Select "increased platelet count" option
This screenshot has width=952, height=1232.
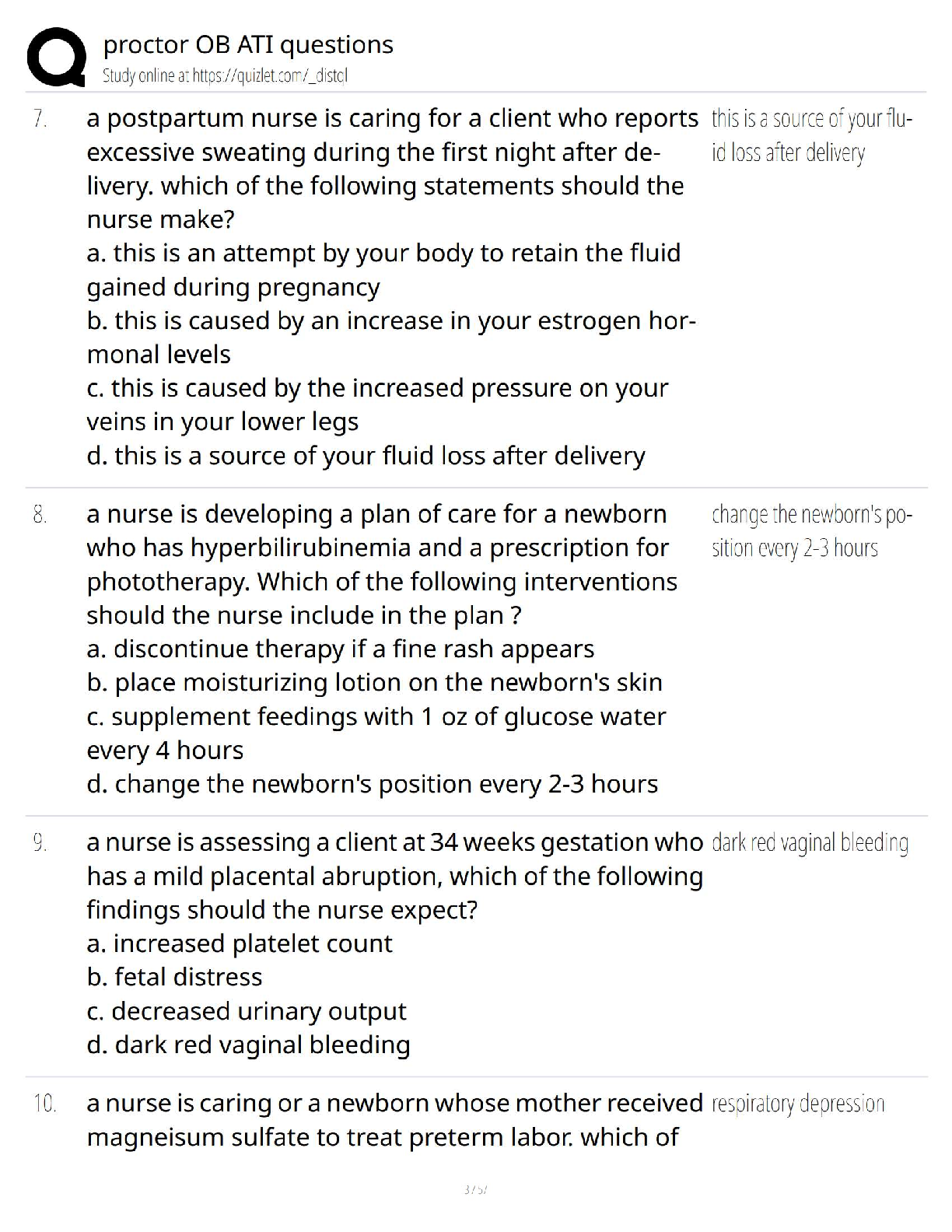pos(240,943)
